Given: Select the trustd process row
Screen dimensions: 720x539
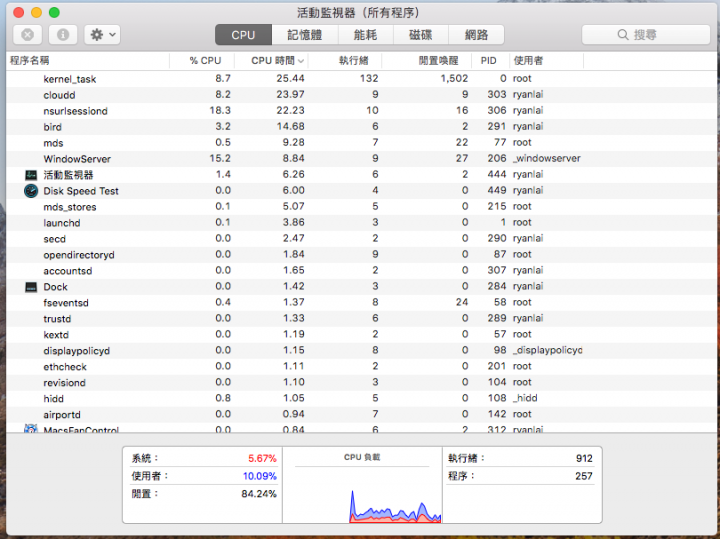Looking at the screenshot, I should tap(360, 319).
